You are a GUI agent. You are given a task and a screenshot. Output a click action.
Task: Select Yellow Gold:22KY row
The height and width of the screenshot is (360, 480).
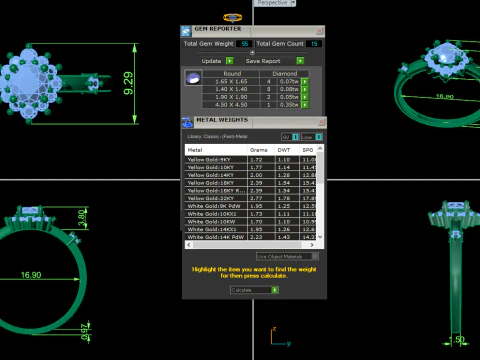(251, 198)
